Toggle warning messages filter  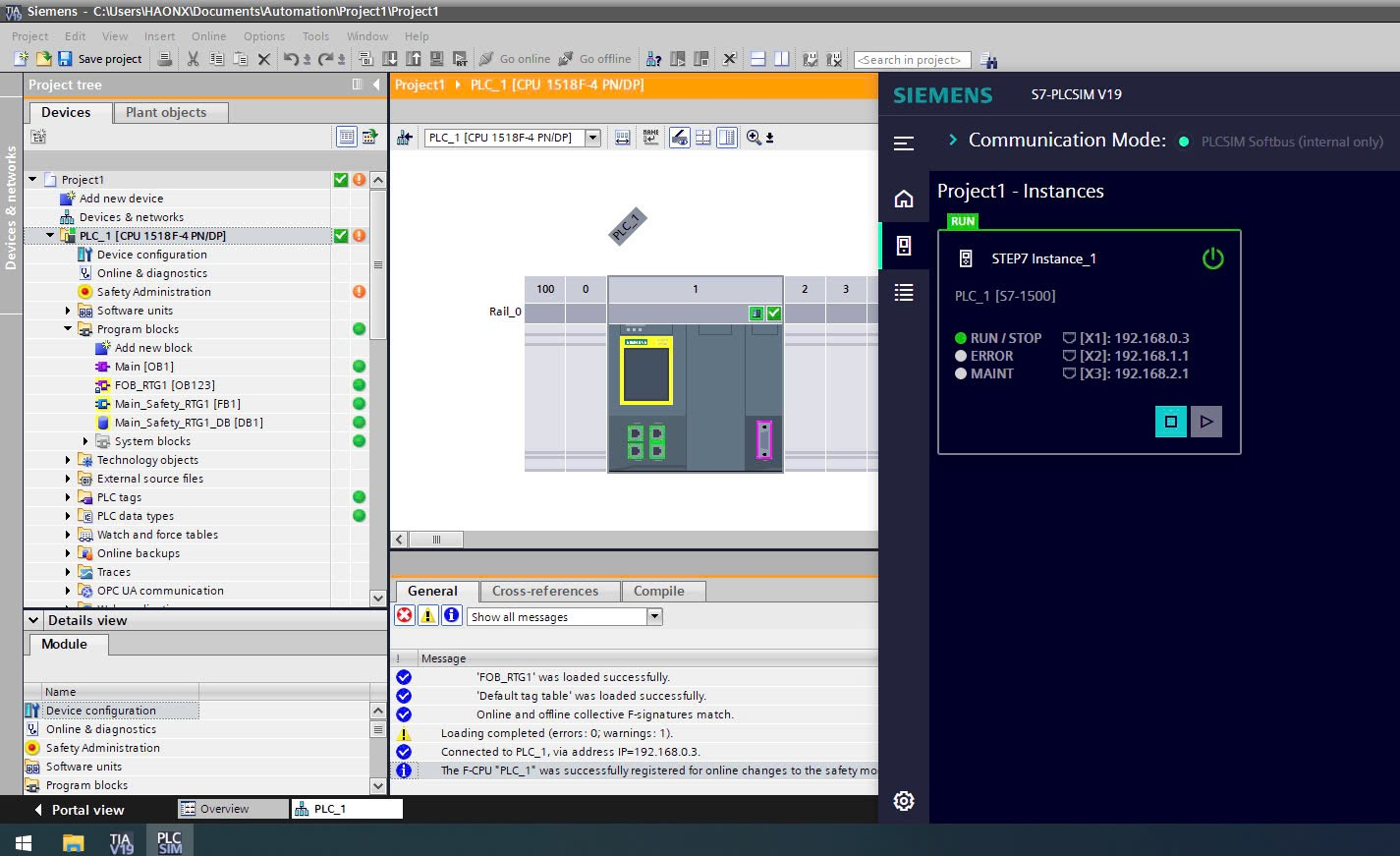tap(428, 616)
